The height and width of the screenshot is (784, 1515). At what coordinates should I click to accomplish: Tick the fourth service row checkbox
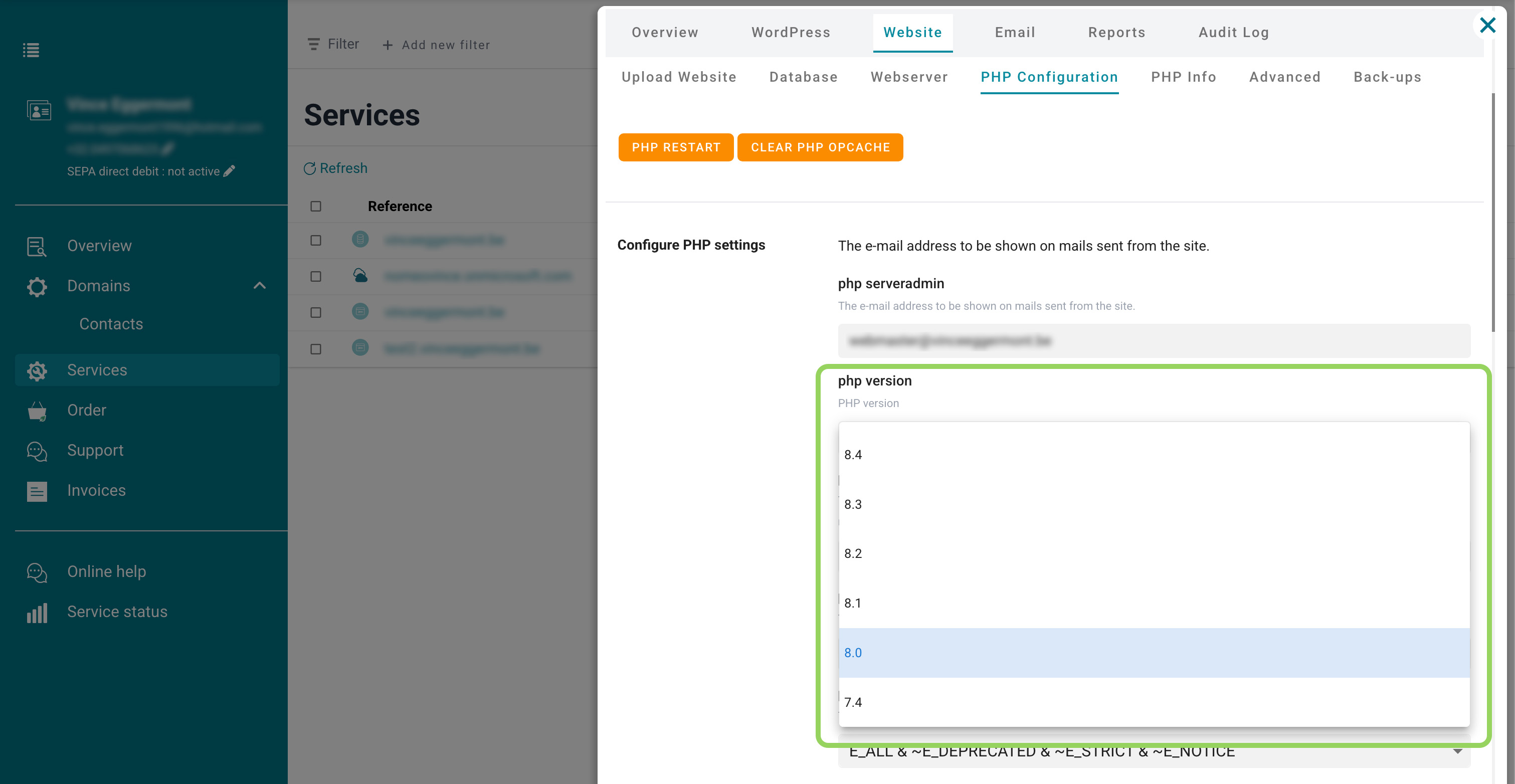tap(316, 349)
